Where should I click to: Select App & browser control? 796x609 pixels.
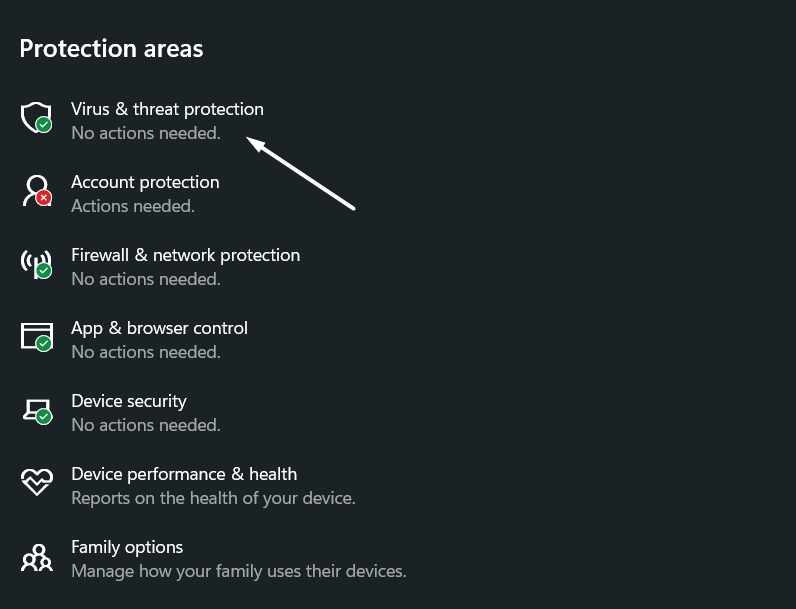coord(159,328)
